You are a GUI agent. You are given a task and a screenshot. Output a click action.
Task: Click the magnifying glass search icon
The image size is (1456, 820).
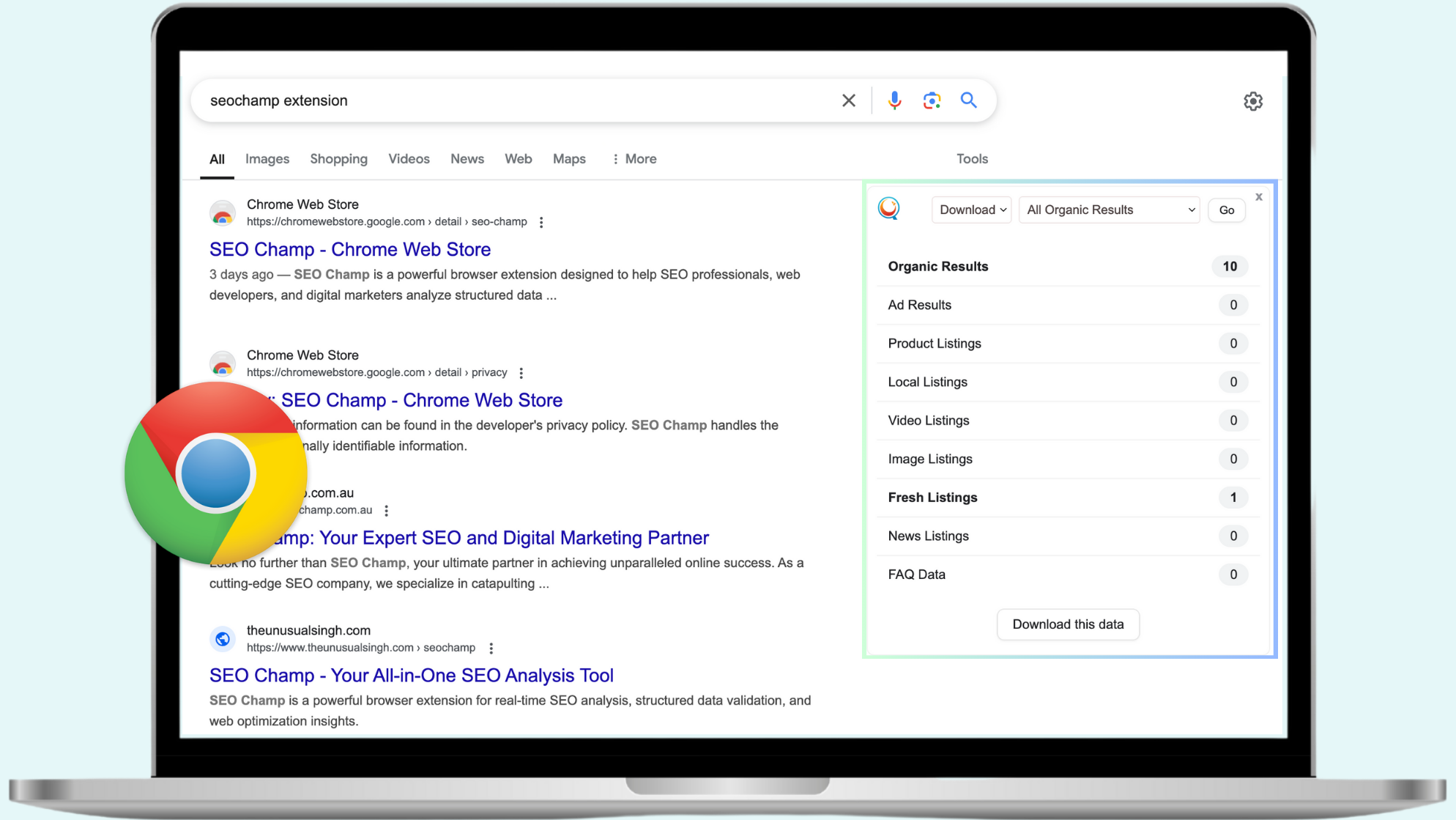coord(969,100)
